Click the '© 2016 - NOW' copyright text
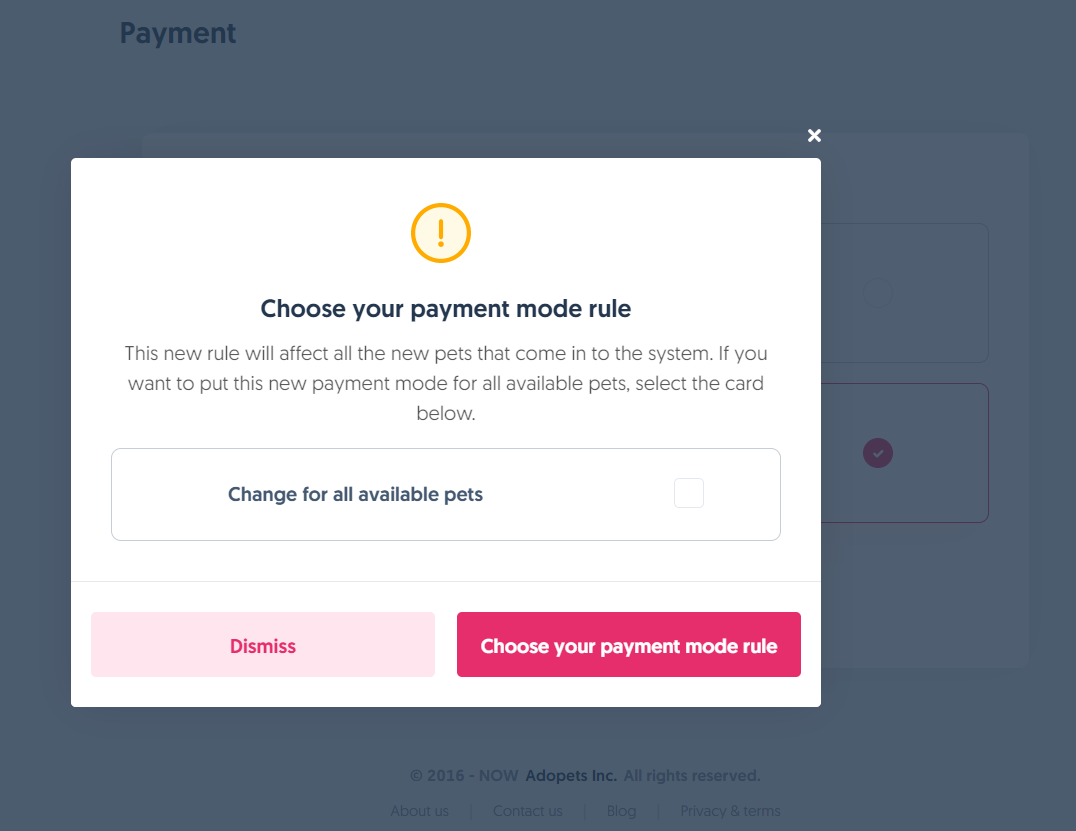This screenshot has width=1076, height=831. point(463,776)
